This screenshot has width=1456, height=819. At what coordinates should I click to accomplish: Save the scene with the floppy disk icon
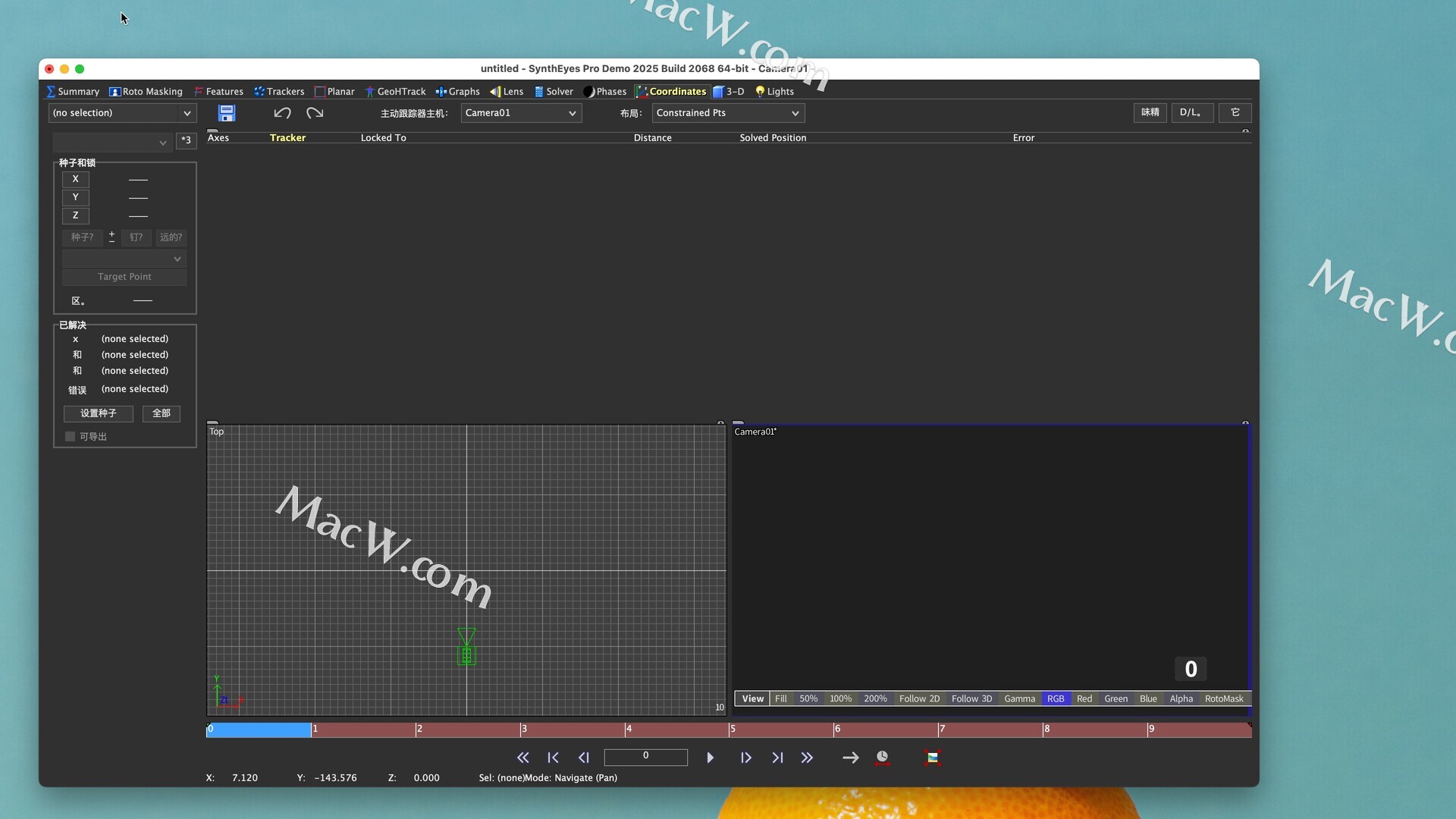(227, 113)
